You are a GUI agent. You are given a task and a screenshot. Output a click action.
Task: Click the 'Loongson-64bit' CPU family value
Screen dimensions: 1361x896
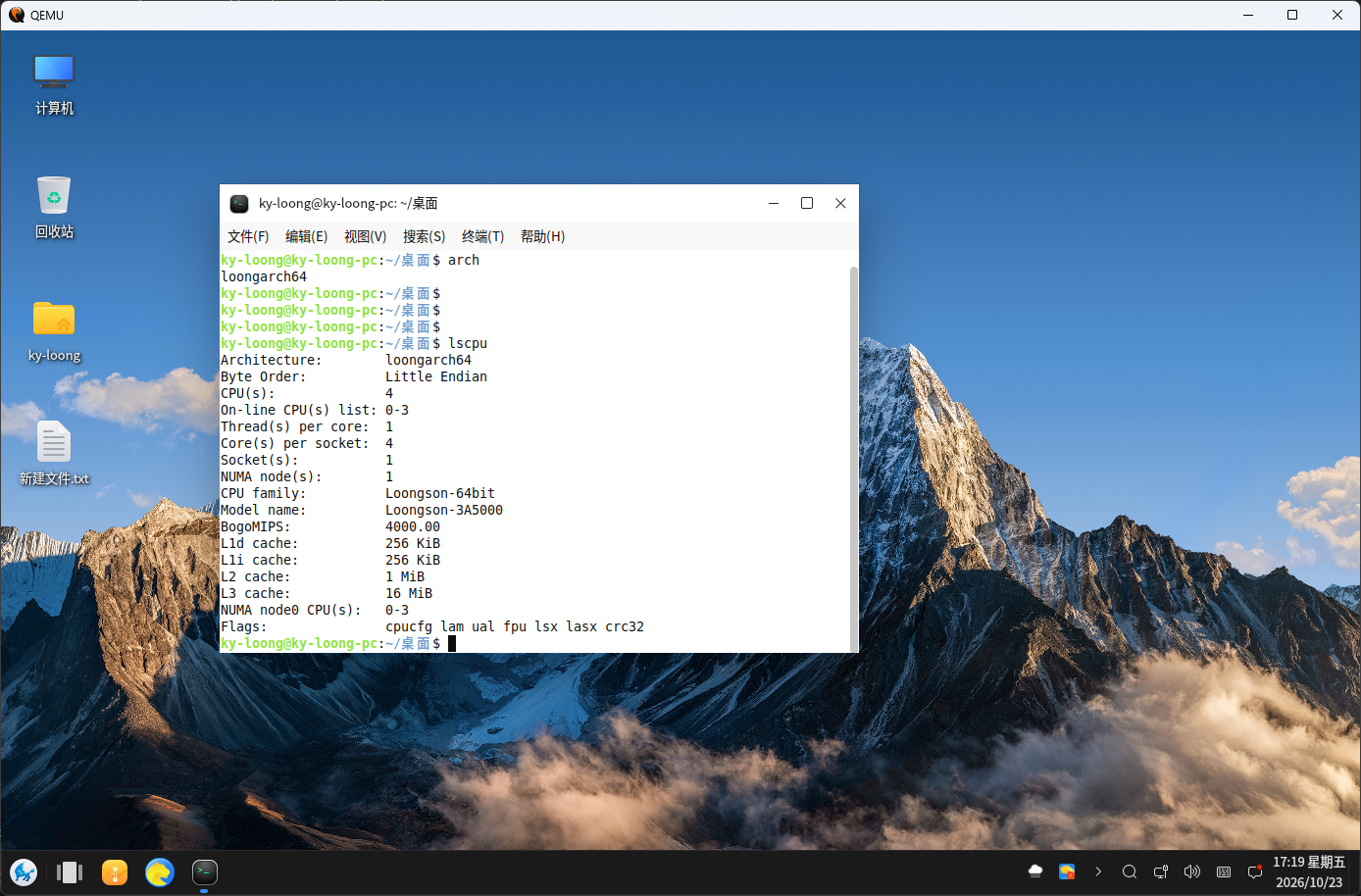point(440,493)
